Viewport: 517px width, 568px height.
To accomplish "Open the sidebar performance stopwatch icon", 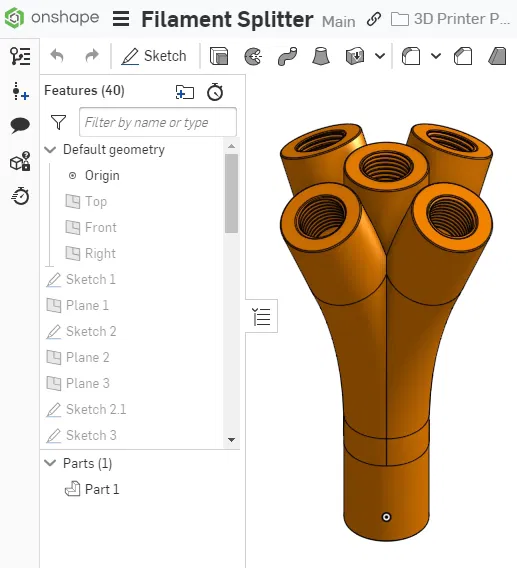I will click(x=20, y=196).
